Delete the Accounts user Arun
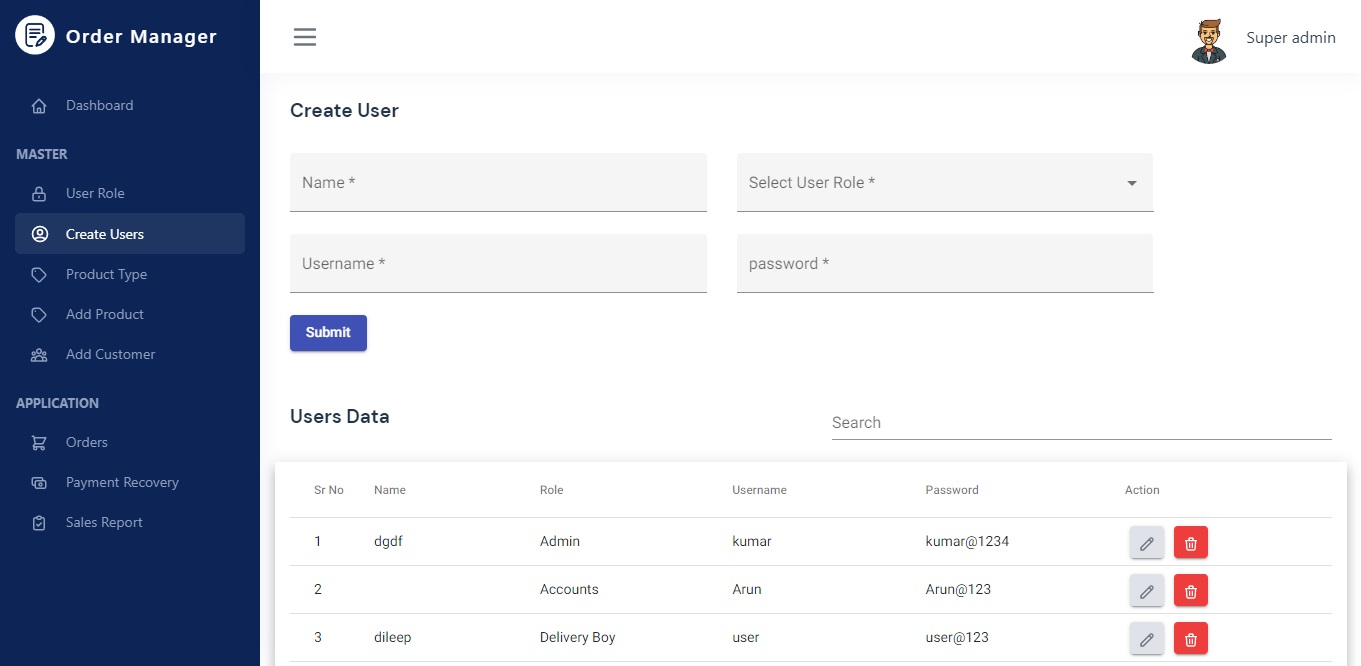Viewport: 1361px width, 666px height. (1190, 590)
